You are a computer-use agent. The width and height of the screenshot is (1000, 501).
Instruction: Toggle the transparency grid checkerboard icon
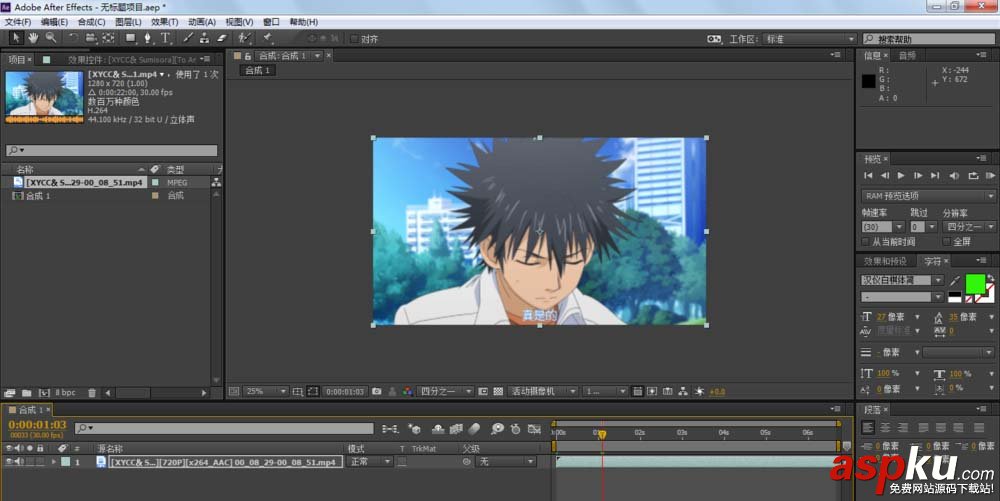pyautogui.click(x=498, y=391)
